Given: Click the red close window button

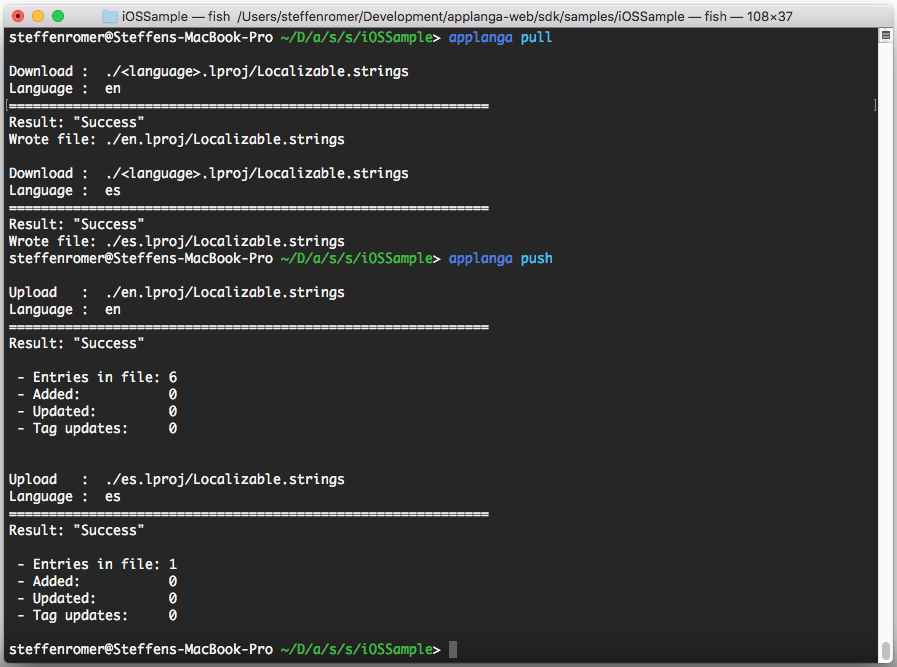Looking at the screenshot, I should coord(18,16).
